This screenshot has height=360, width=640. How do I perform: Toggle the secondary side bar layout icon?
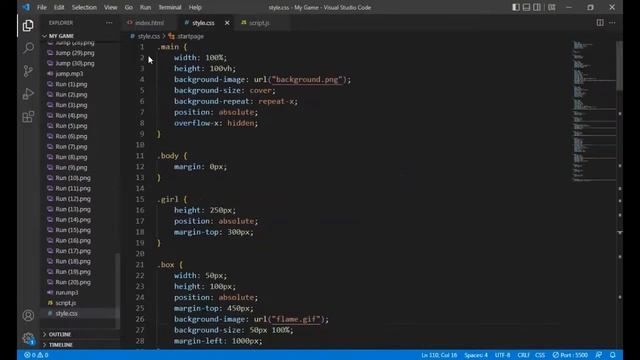click(537, 7)
